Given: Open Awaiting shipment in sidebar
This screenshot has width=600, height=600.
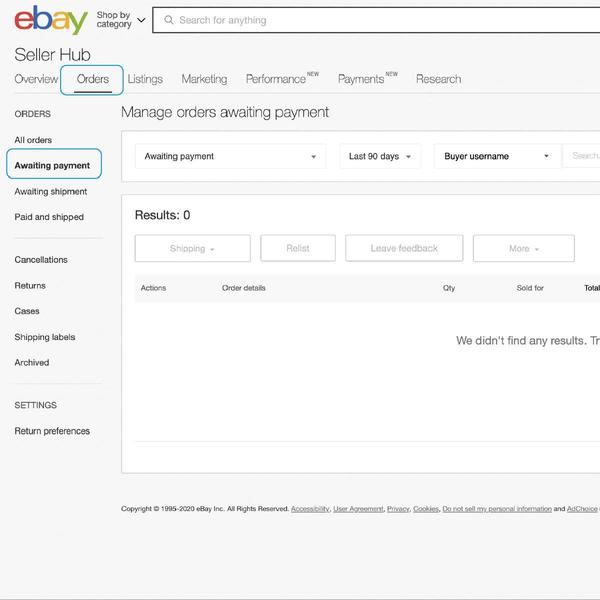Looking at the screenshot, I should [x=51, y=191].
